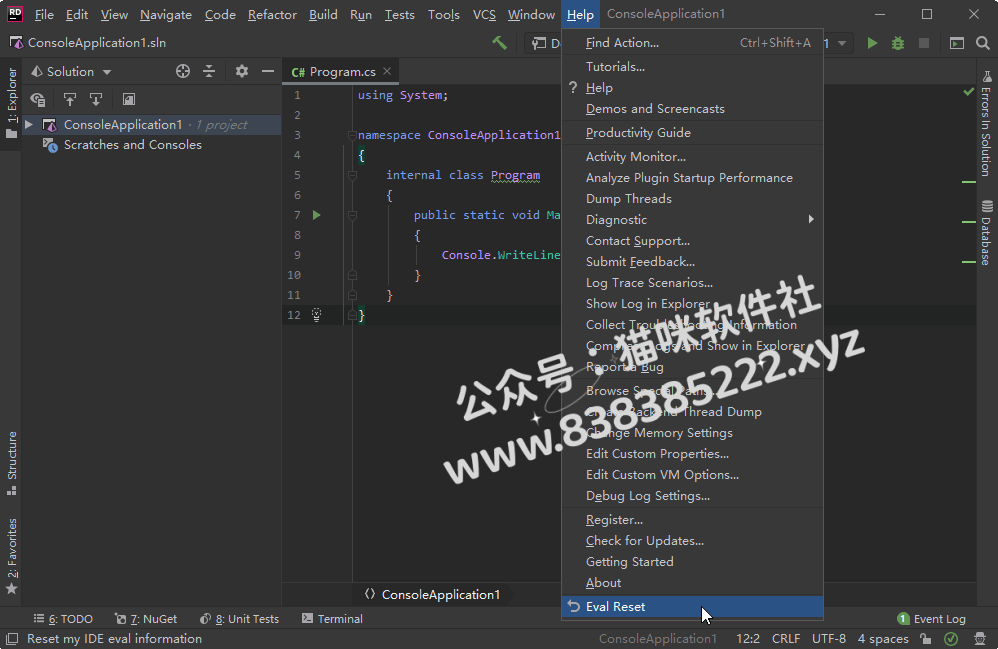998x649 pixels.
Task: Open Errors In Solution side panel
Action: [987, 123]
